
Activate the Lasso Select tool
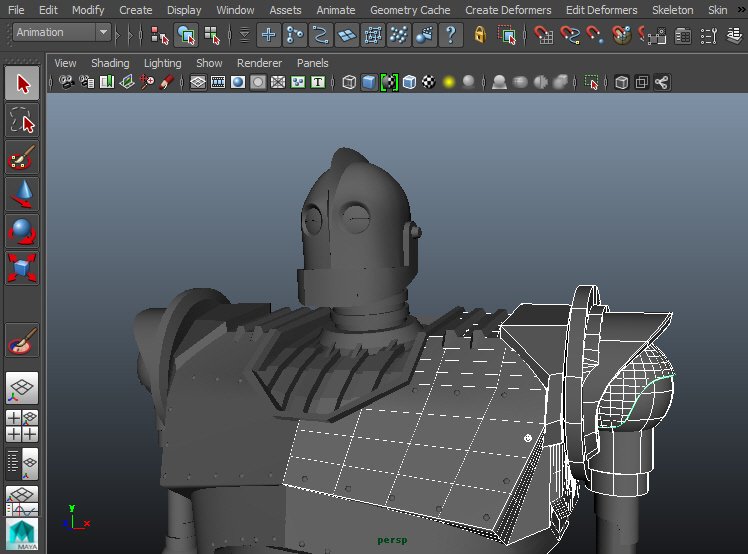pyautogui.click(x=22, y=120)
